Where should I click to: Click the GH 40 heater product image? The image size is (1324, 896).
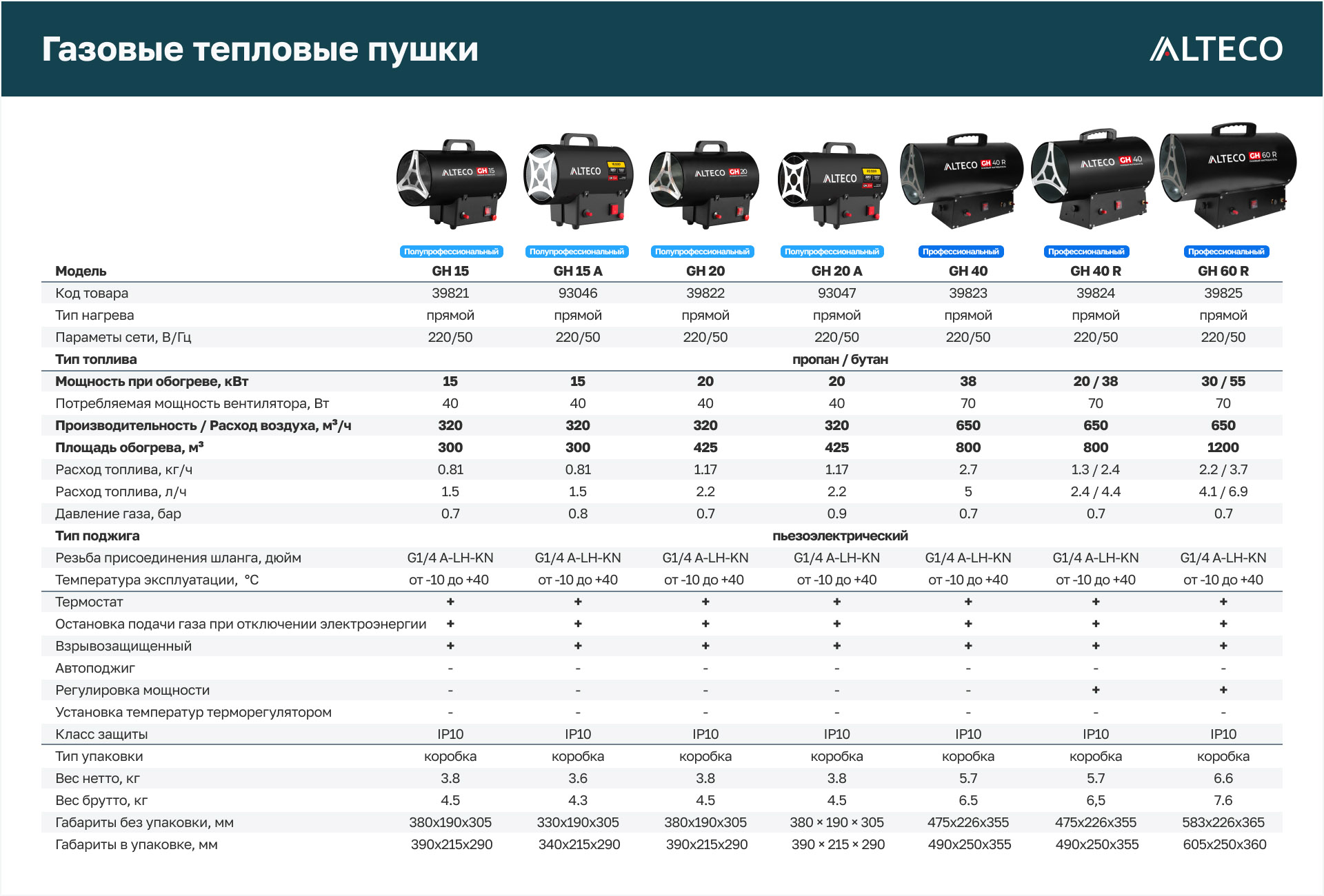[961, 181]
